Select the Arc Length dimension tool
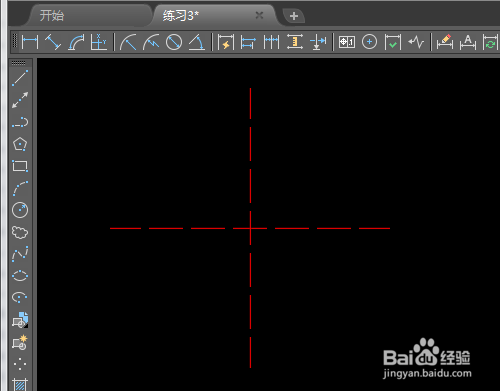500x391 pixels. tap(76, 42)
